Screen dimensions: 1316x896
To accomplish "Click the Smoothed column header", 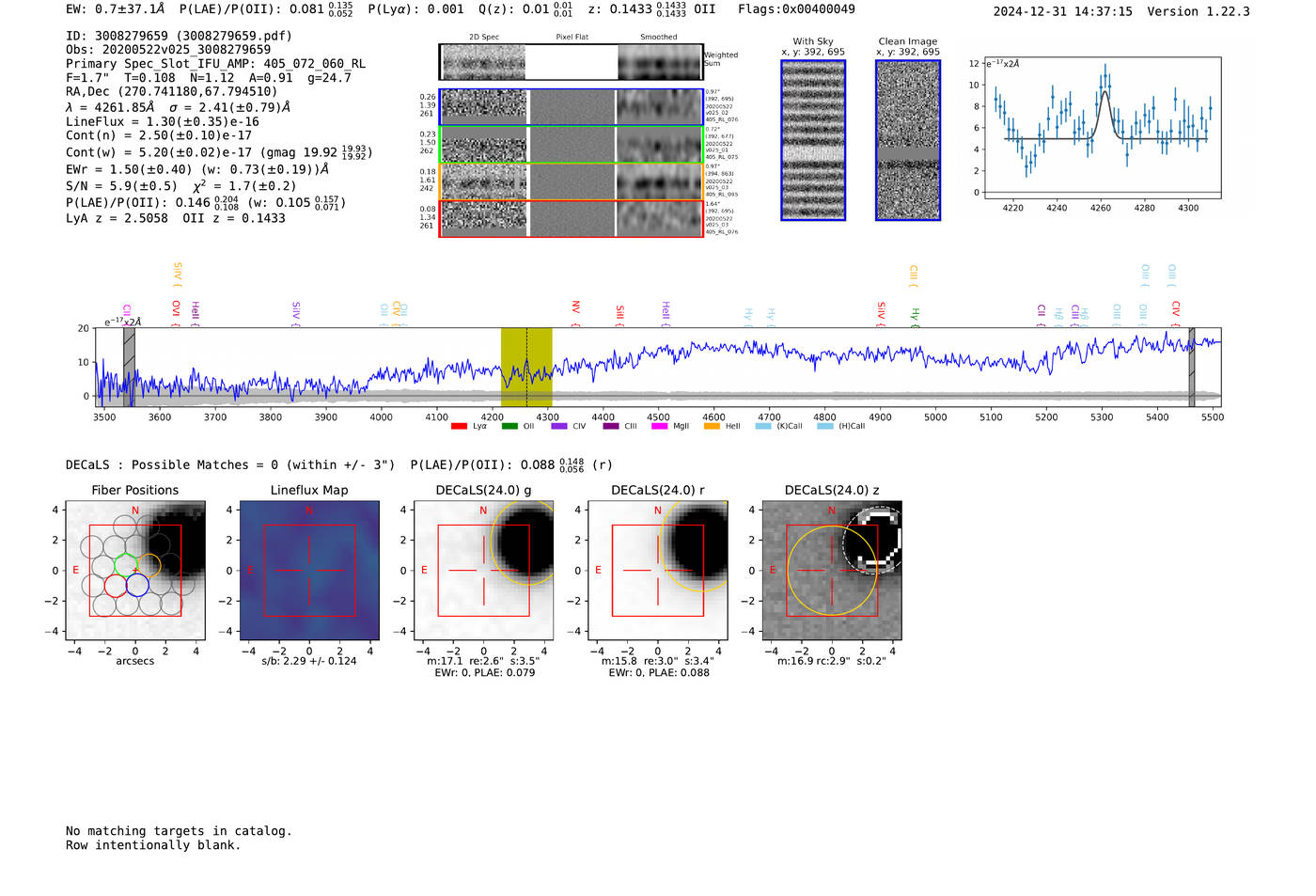I will tap(659, 38).
